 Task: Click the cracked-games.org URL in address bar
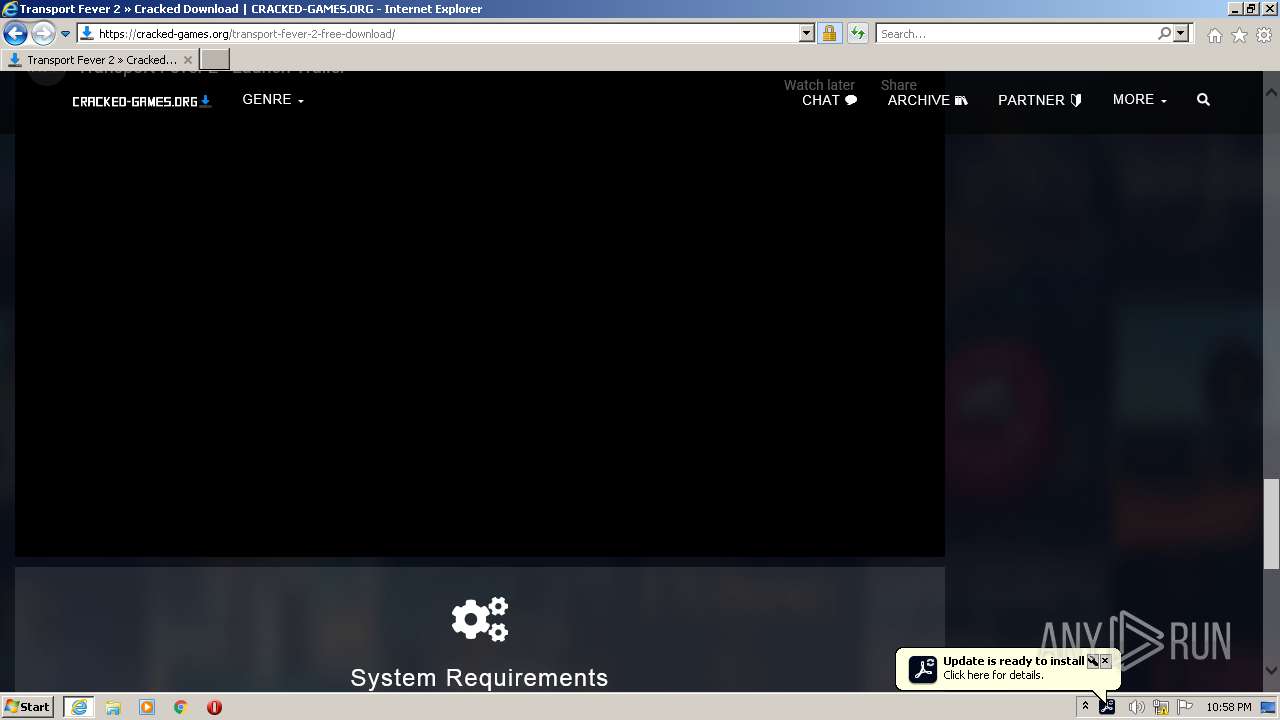coord(246,34)
